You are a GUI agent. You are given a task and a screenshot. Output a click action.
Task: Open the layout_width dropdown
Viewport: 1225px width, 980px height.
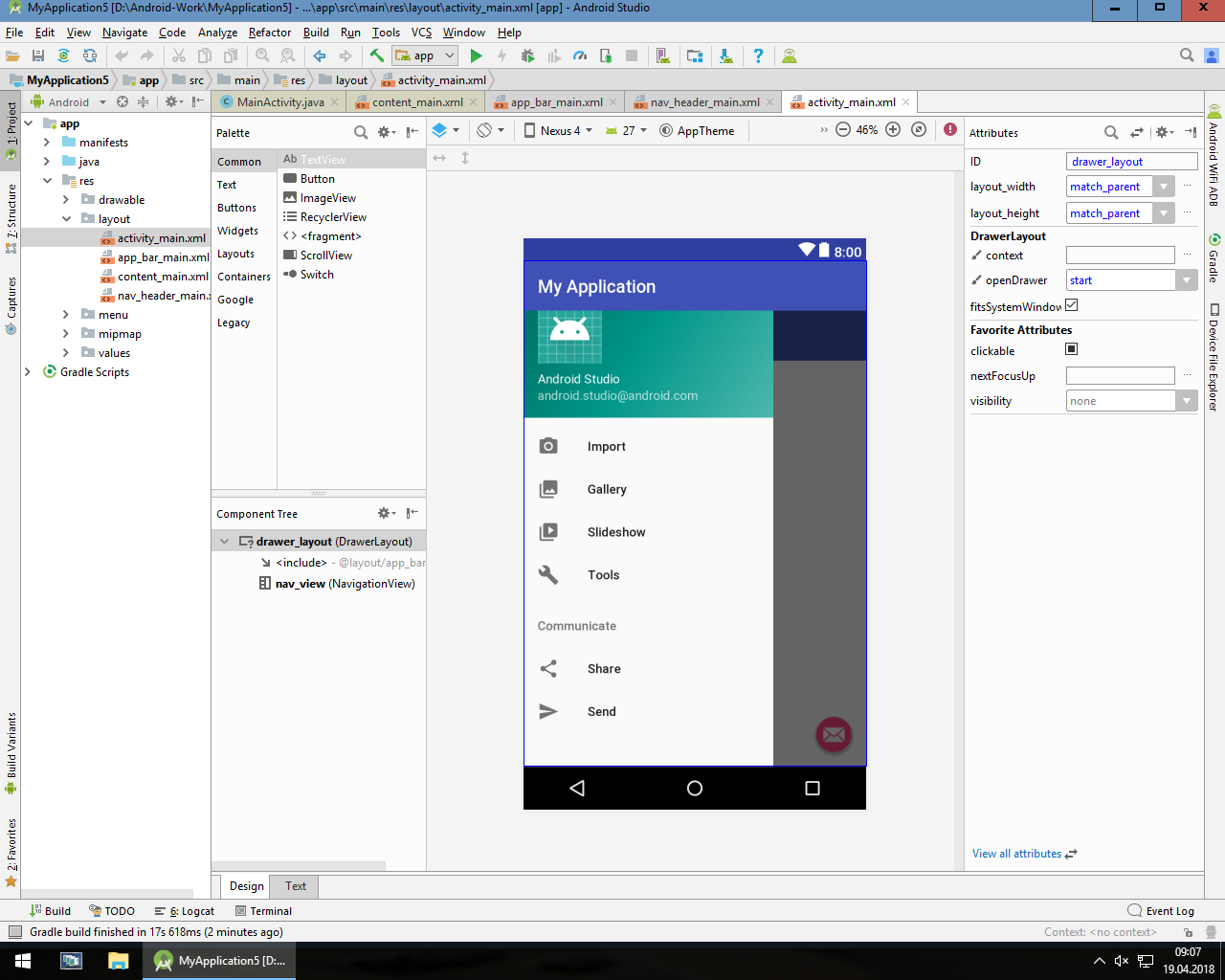click(x=1164, y=187)
